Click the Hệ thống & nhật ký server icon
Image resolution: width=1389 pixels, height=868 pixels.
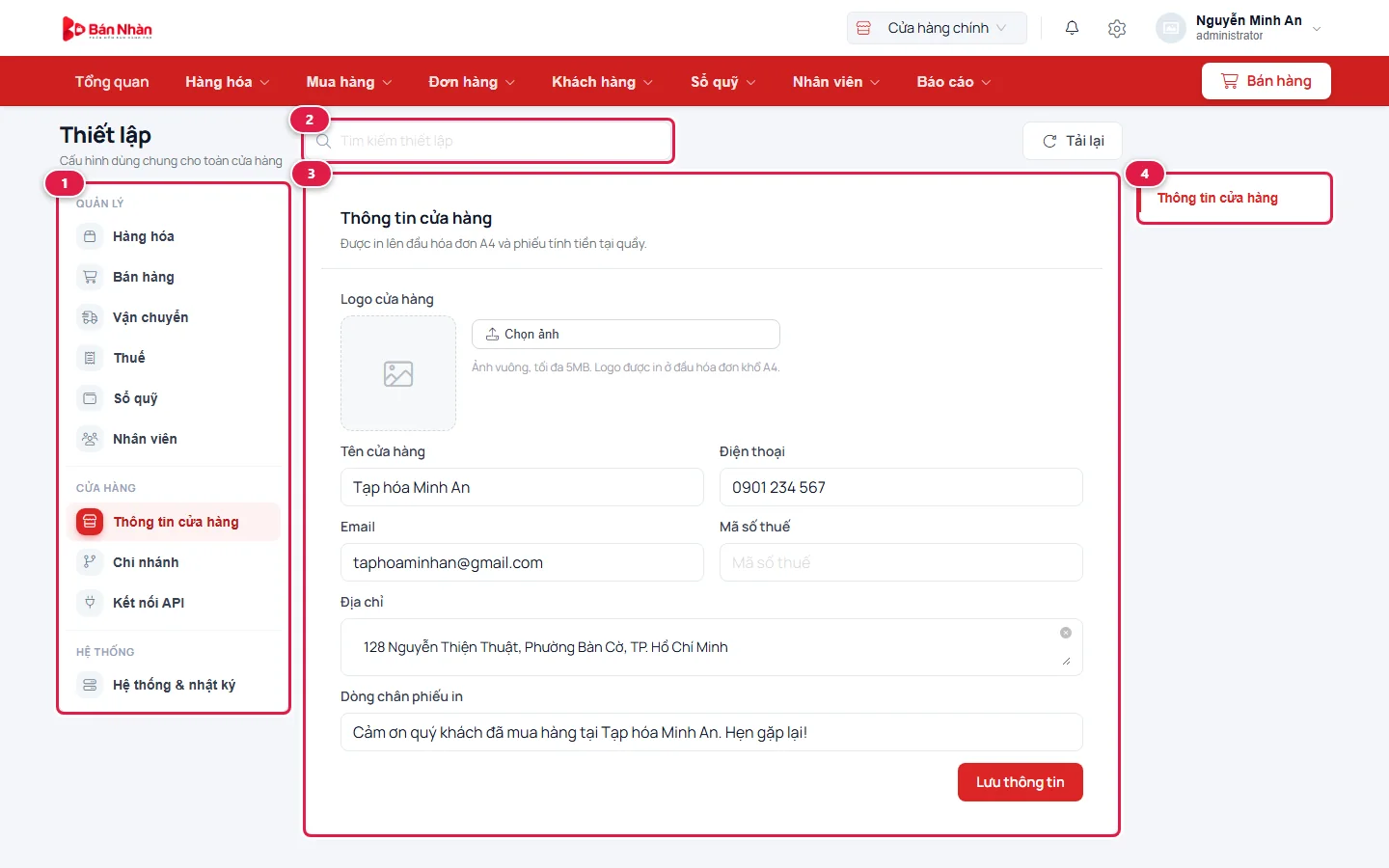(90, 685)
